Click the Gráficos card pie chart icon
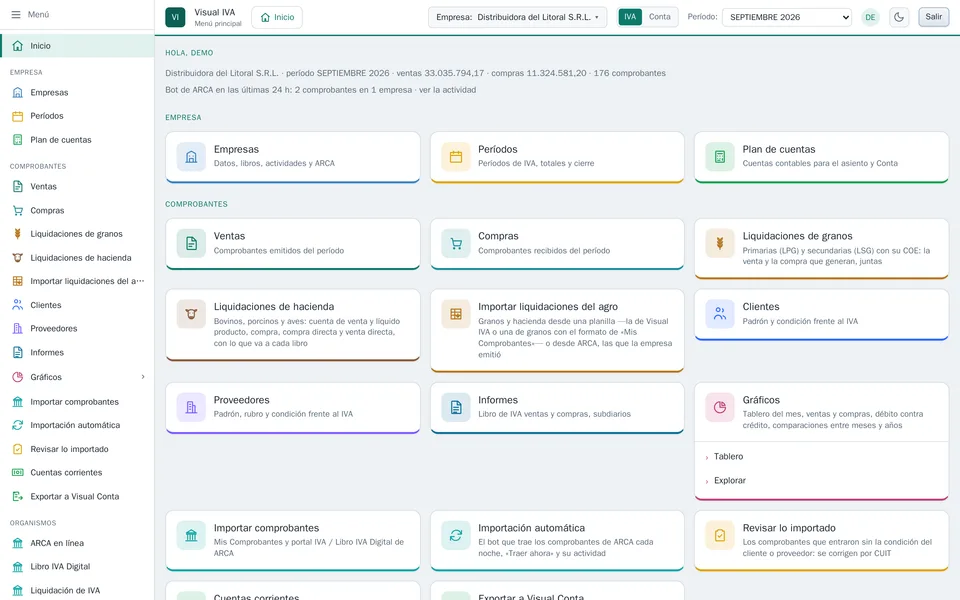960x600 pixels. pyautogui.click(x=720, y=408)
